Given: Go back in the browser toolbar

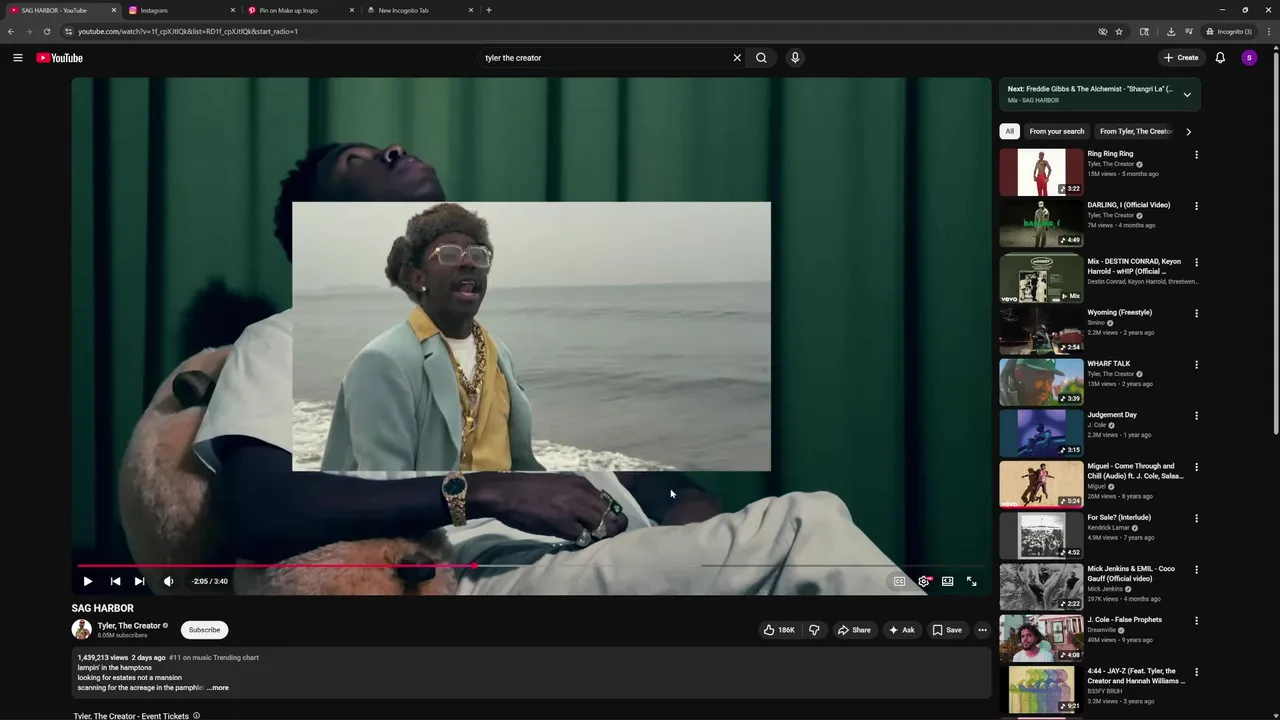Looking at the screenshot, I should (11, 31).
